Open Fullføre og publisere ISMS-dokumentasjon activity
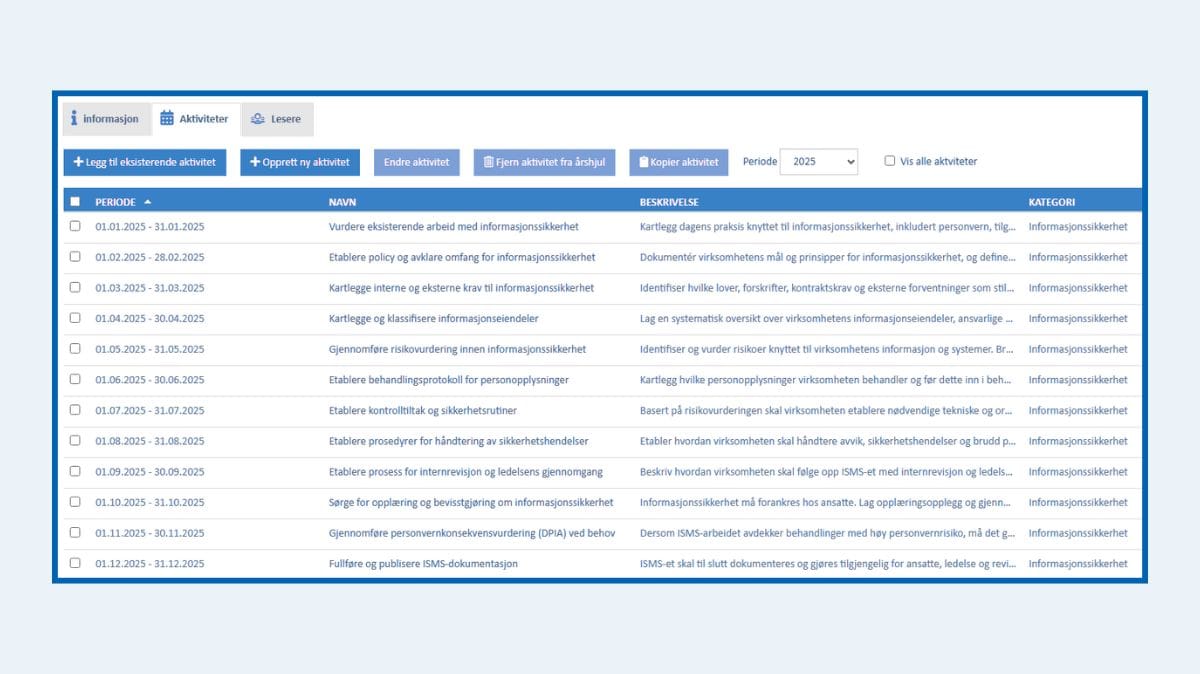 [x=423, y=564]
